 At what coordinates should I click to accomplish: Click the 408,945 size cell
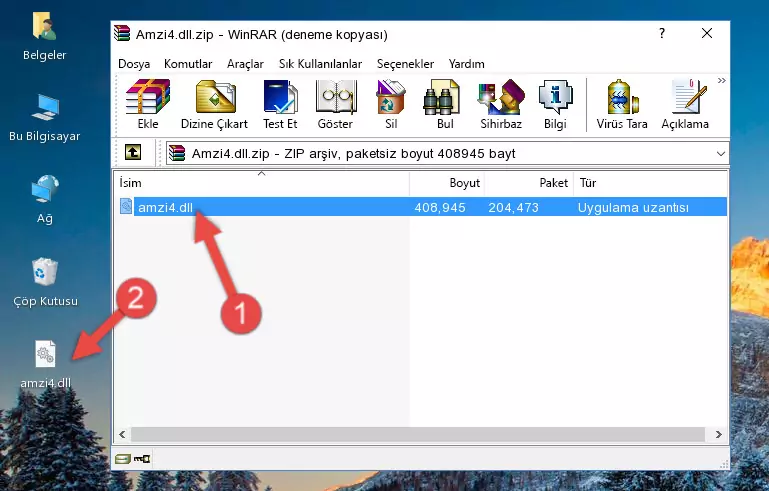tap(440, 207)
